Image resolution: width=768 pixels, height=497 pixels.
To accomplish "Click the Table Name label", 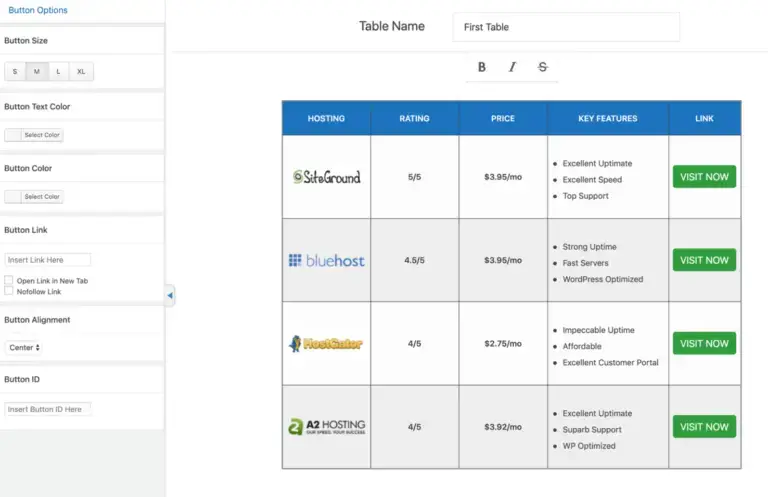I will click(x=392, y=26).
